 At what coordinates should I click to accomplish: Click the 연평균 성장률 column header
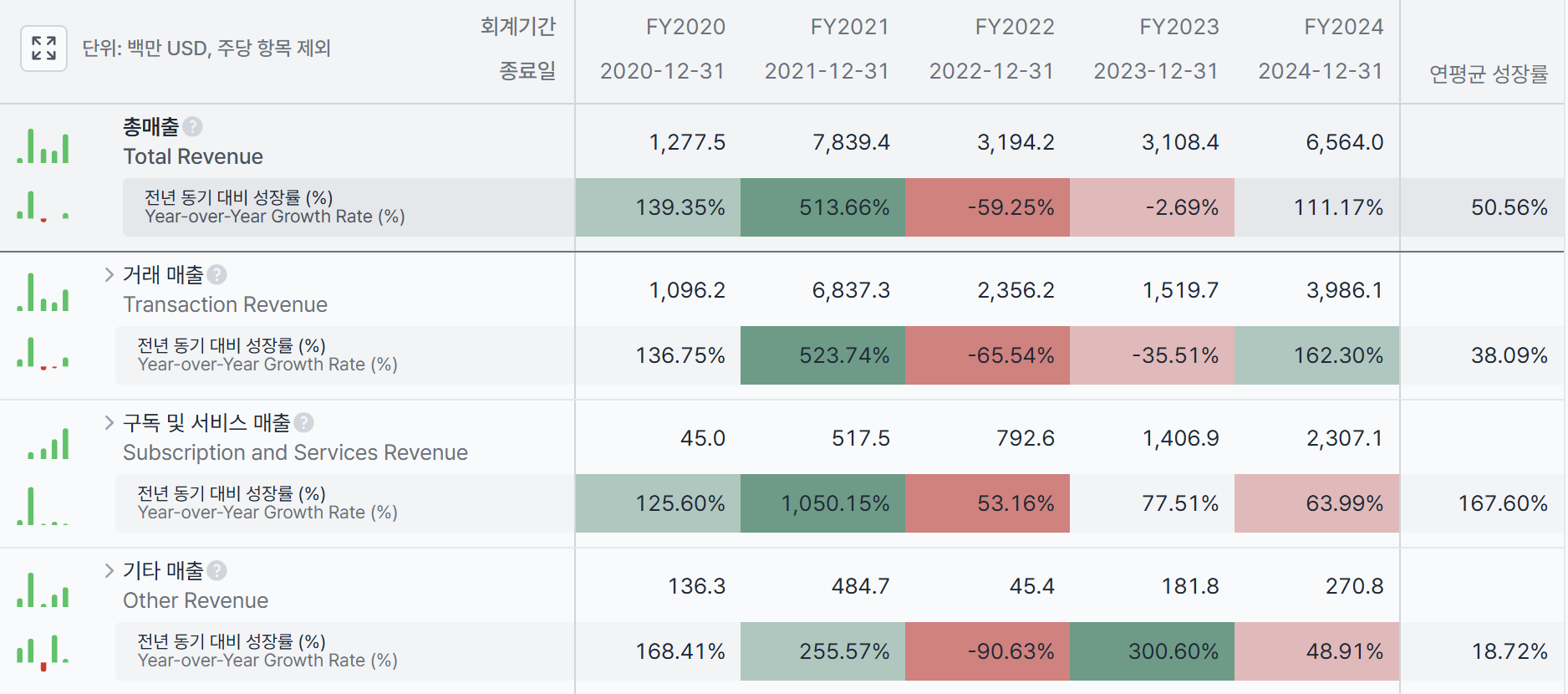click(x=1489, y=74)
